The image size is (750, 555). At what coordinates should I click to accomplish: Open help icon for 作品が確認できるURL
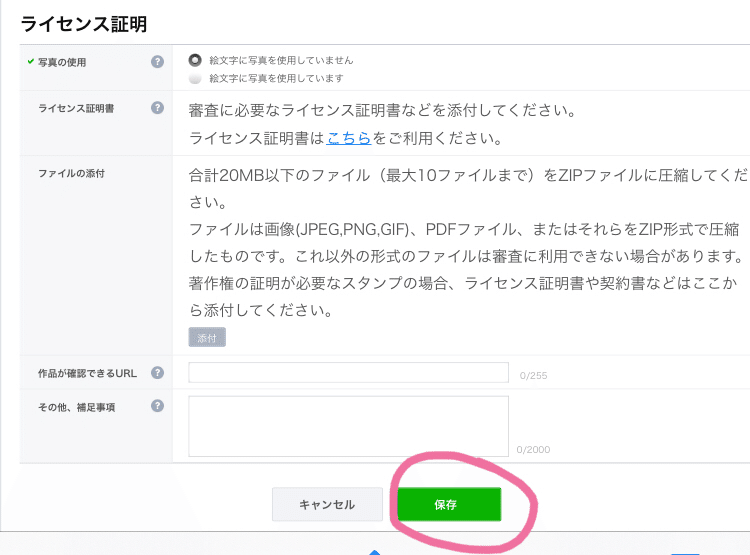(x=157, y=373)
